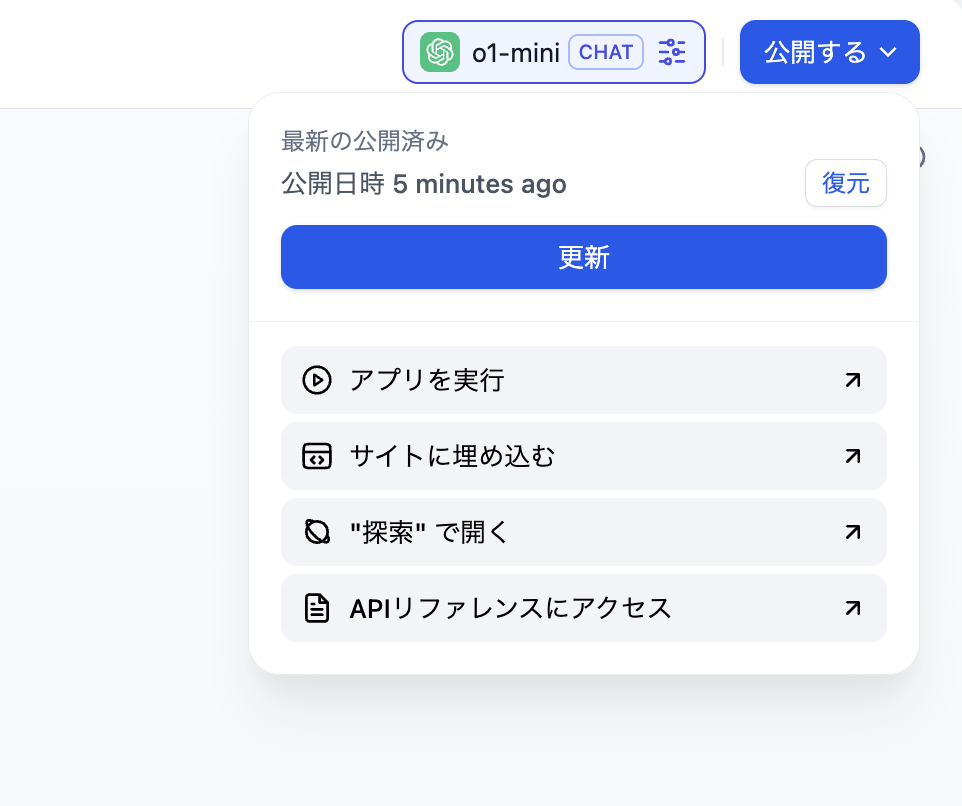Click the external-link arrow on サイトに埋め込む row
The height and width of the screenshot is (806, 962).
coord(852,456)
